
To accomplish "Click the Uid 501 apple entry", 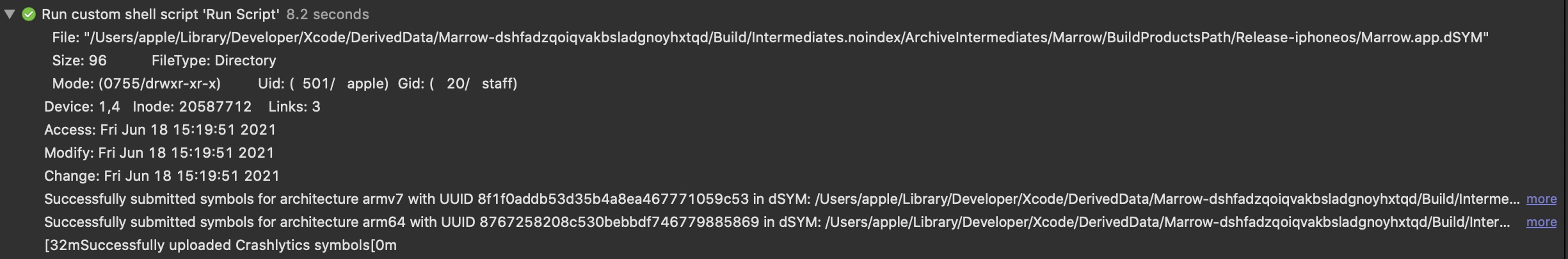I will (x=323, y=83).
